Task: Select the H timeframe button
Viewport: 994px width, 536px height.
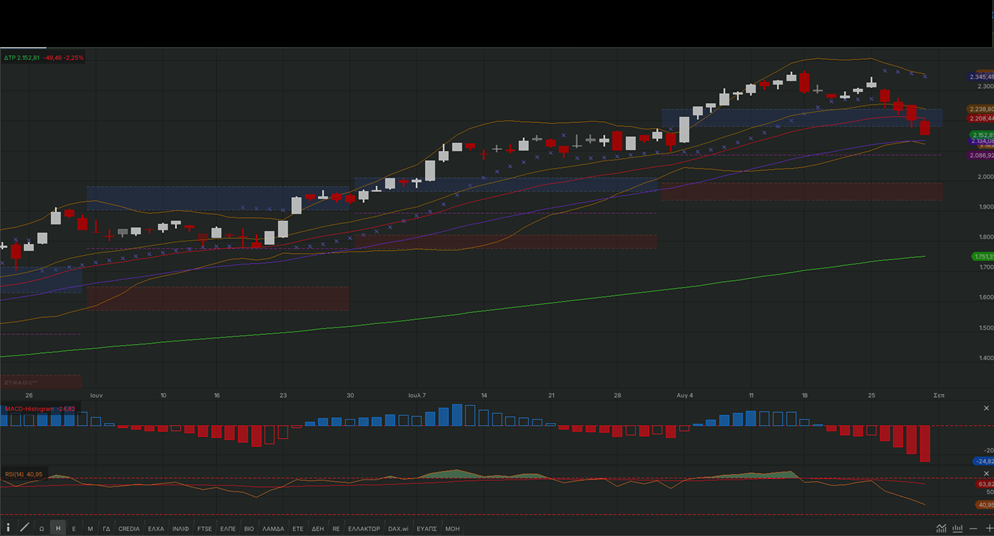Action: tap(58, 528)
